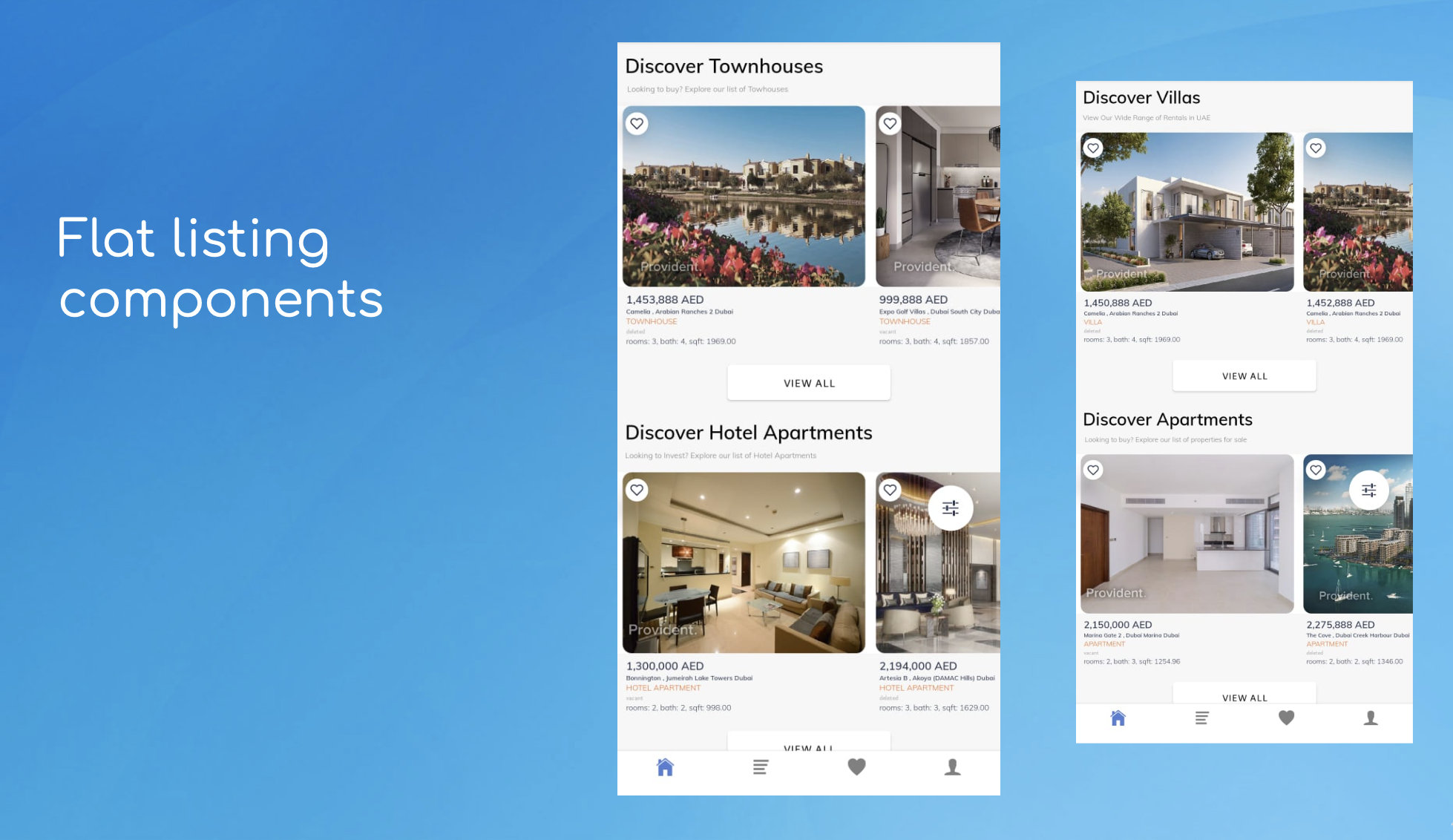Tap the Home icon in villas screen navigation
The image size is (1453, 840).
1117,719
